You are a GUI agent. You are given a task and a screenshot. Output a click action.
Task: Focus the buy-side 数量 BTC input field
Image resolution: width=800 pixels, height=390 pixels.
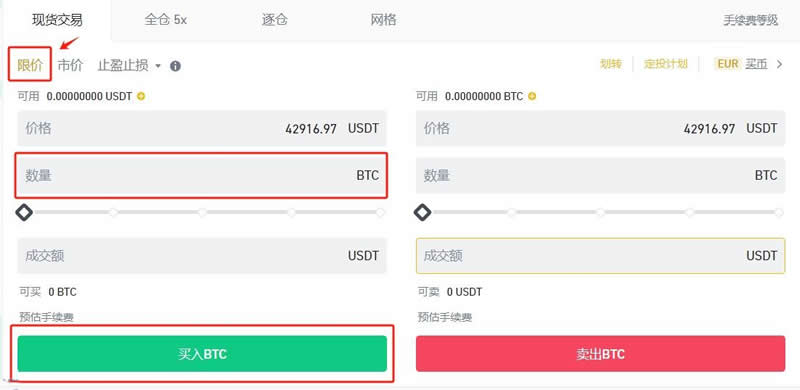pyautogui.click(x=202, y=176)
